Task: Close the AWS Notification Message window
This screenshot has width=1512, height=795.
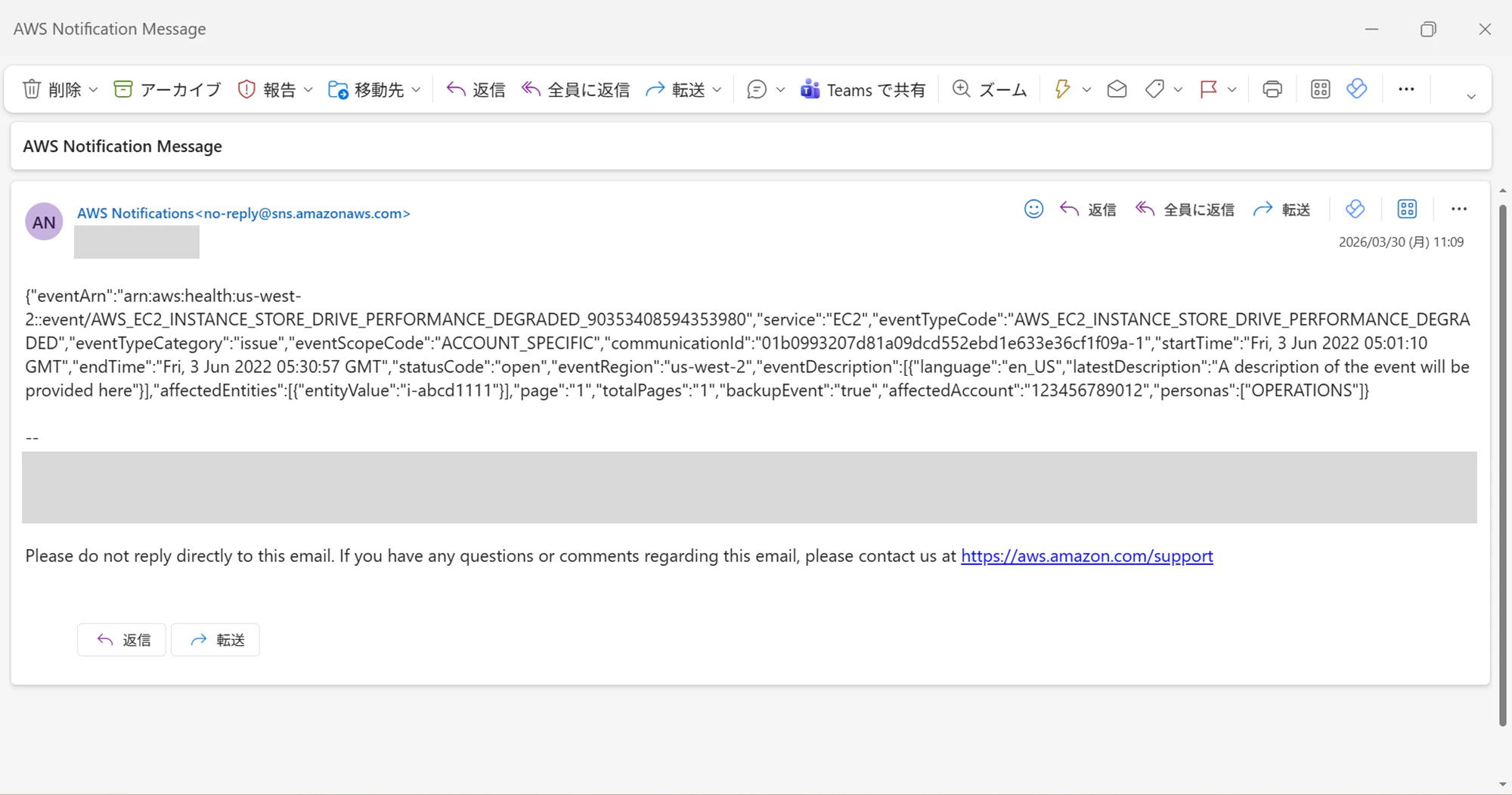Action: (x=1485, y=29)
